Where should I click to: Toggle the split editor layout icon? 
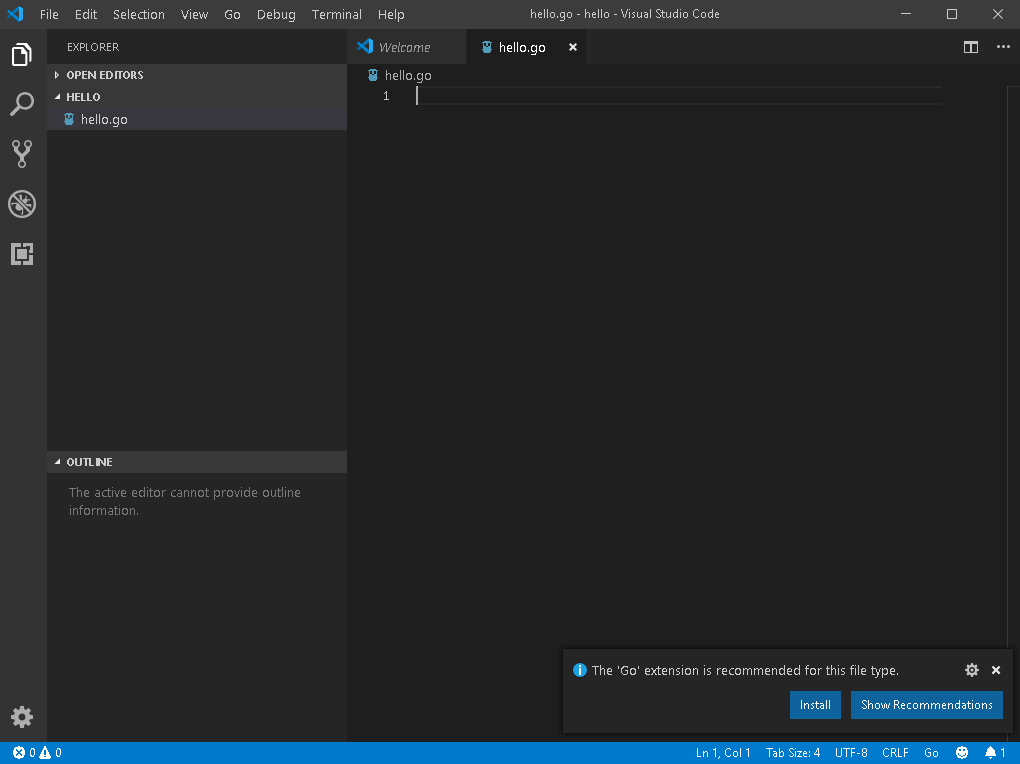(970, 47)
